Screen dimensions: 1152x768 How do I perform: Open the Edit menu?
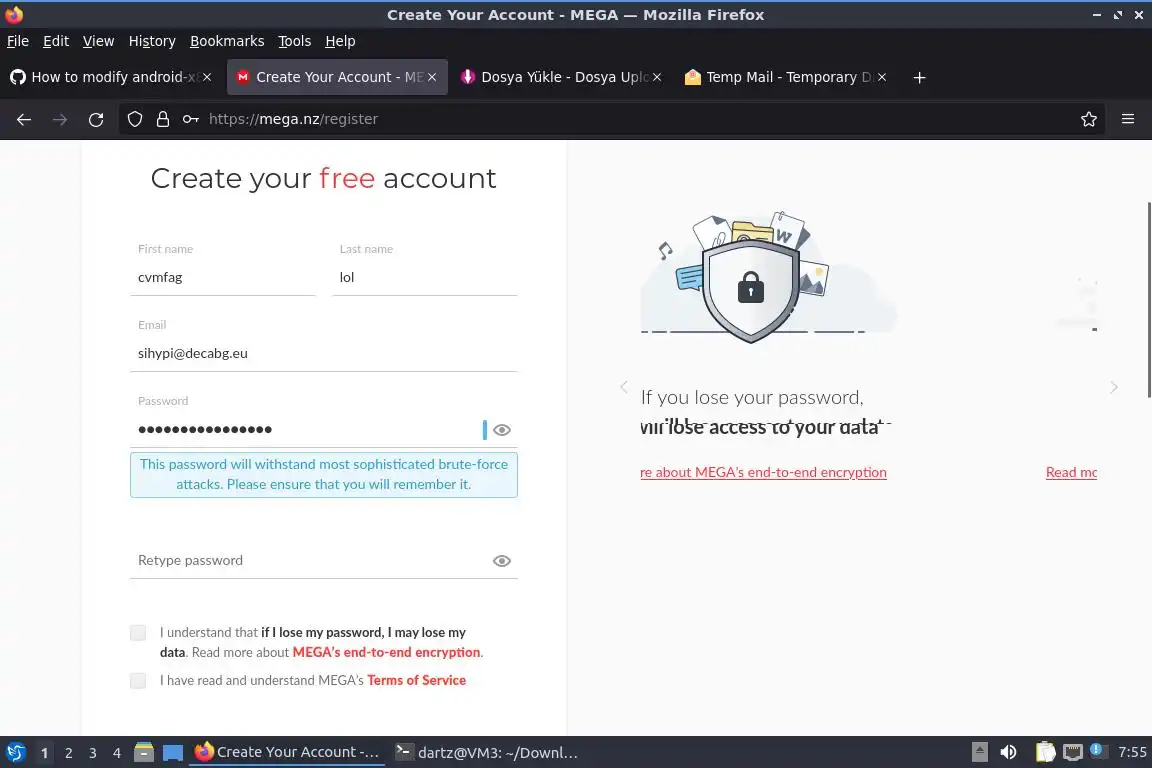56,41
